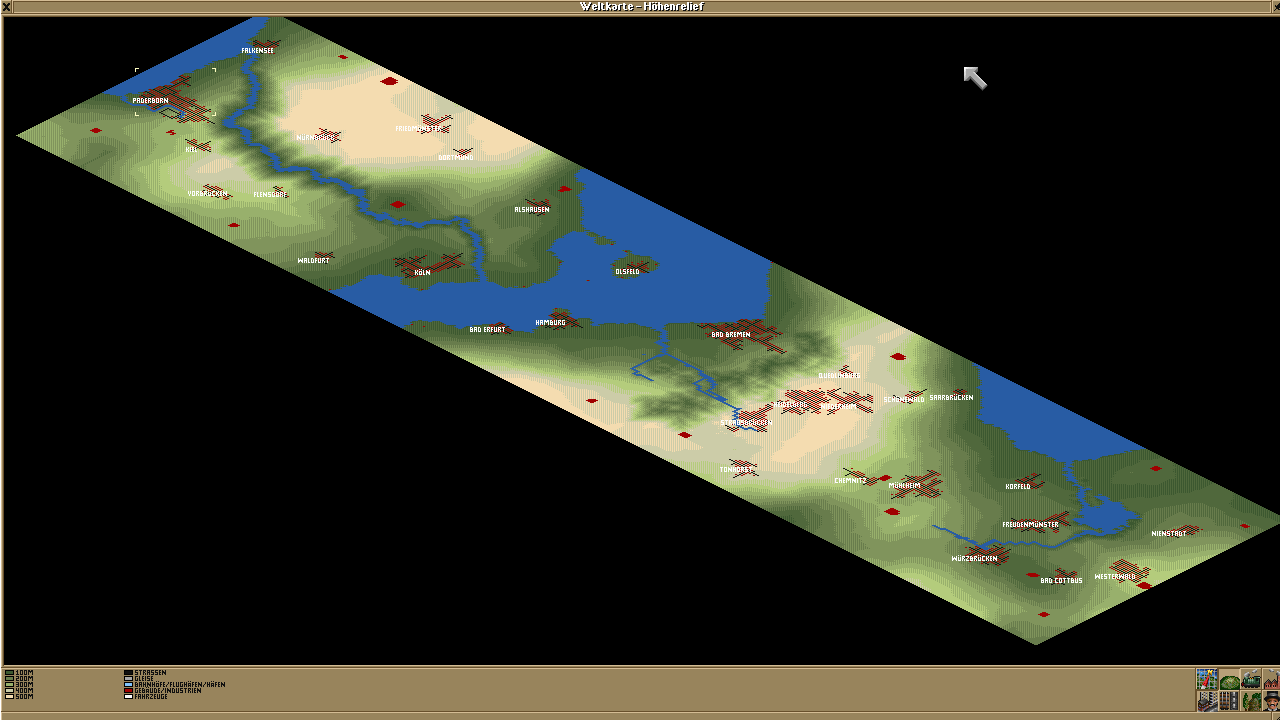The height and width of the screenshot is (720, 1280).
Task: Click the 100M dark green legend swatch
Action: pos(10,673)
